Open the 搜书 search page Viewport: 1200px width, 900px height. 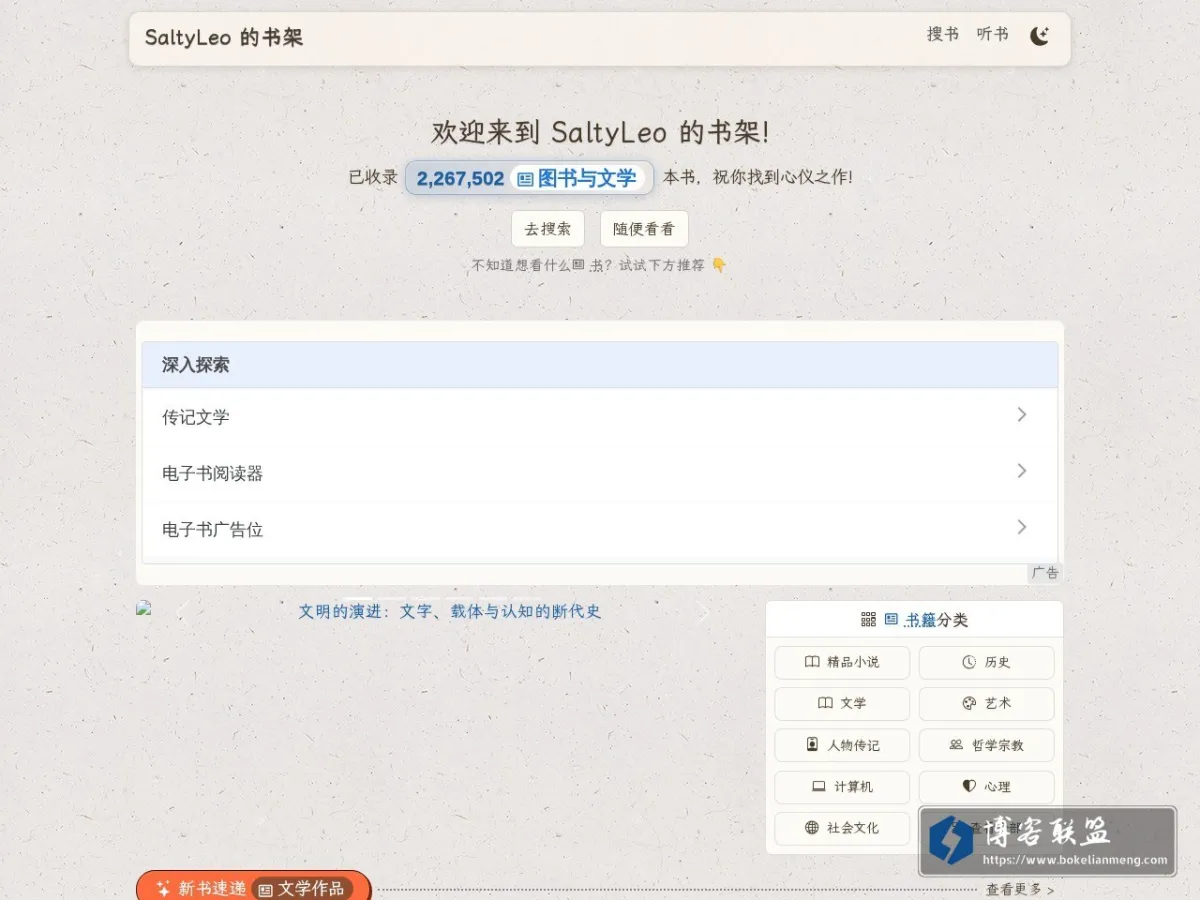[x=942, y=35]
